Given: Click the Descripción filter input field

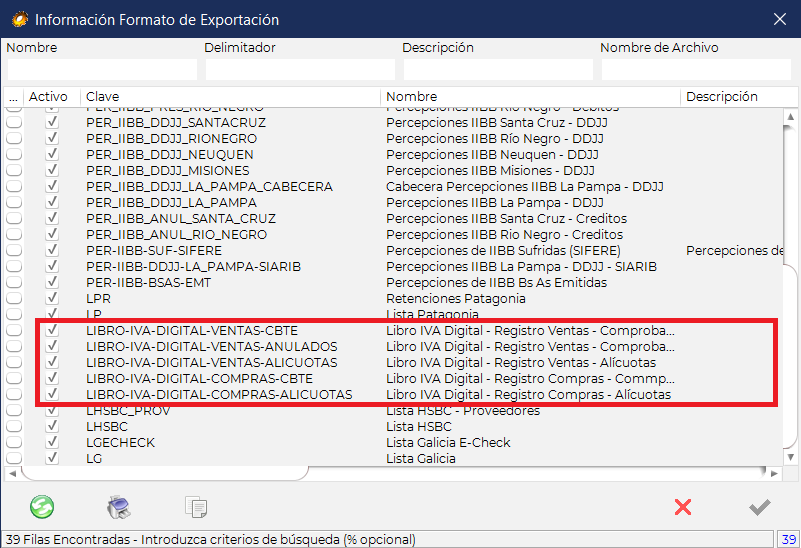Looking at the screenshot, I should [x=498, y=69].
